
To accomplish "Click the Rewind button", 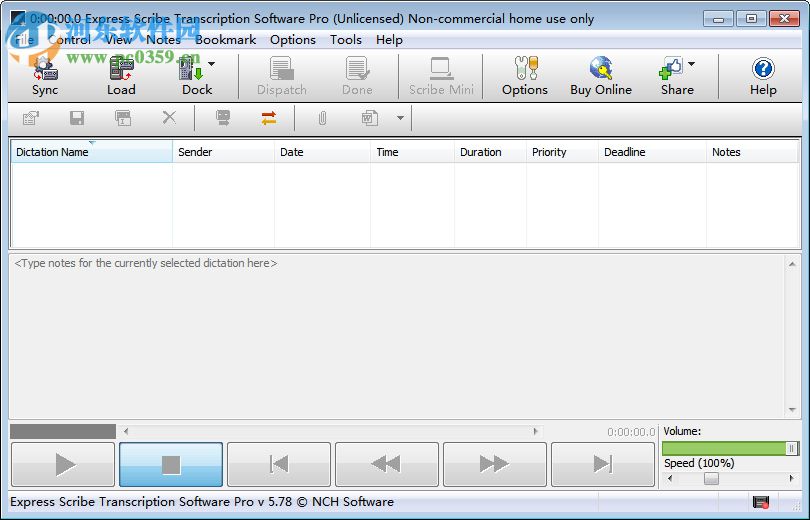I will click(x=387, y=464).
